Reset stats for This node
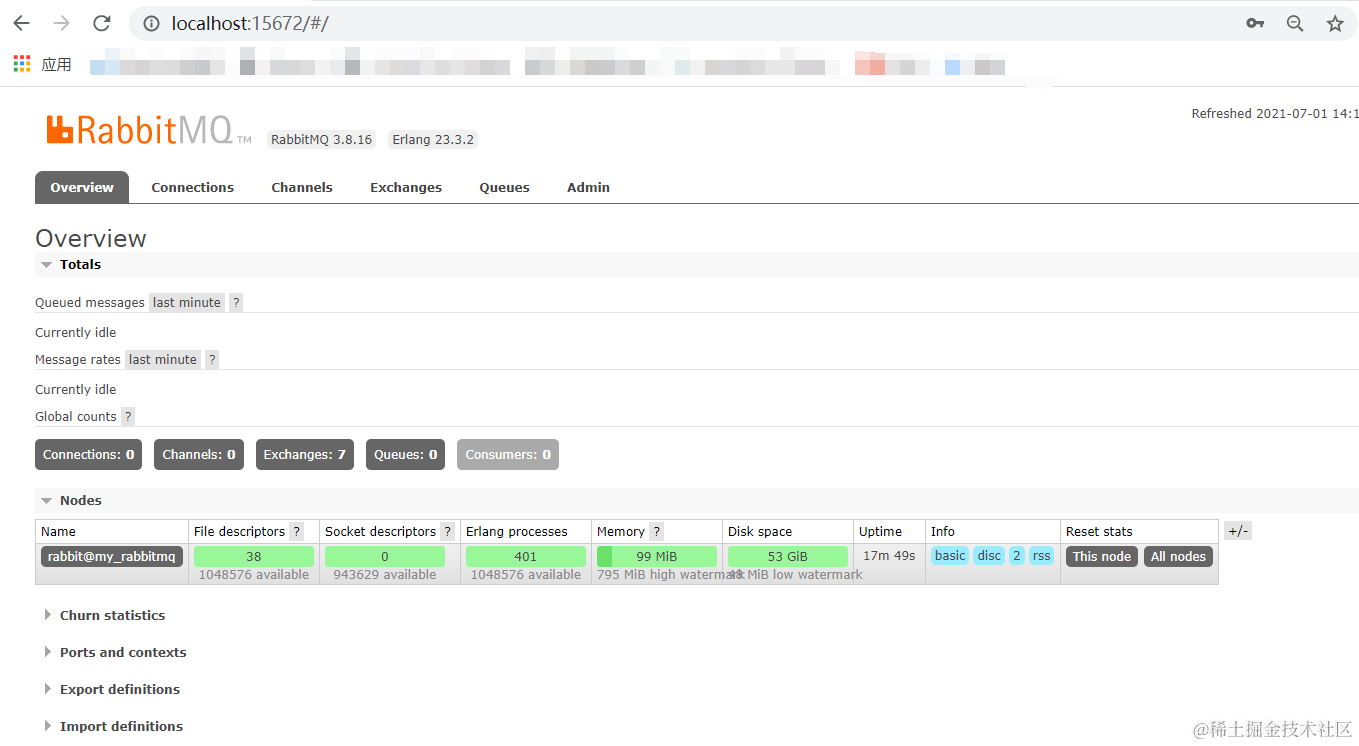The width and height of the screenshot is (1359, 746). [1102, 556]
